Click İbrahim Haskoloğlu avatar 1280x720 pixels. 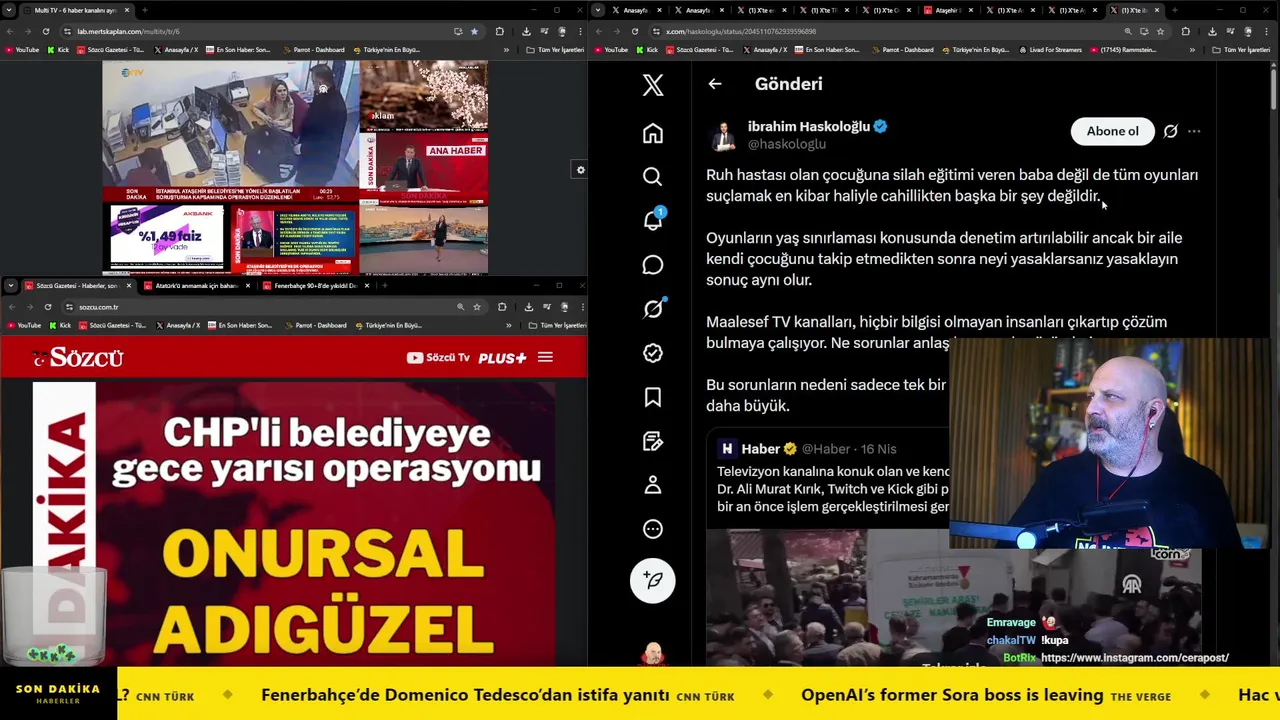(723, 135)
